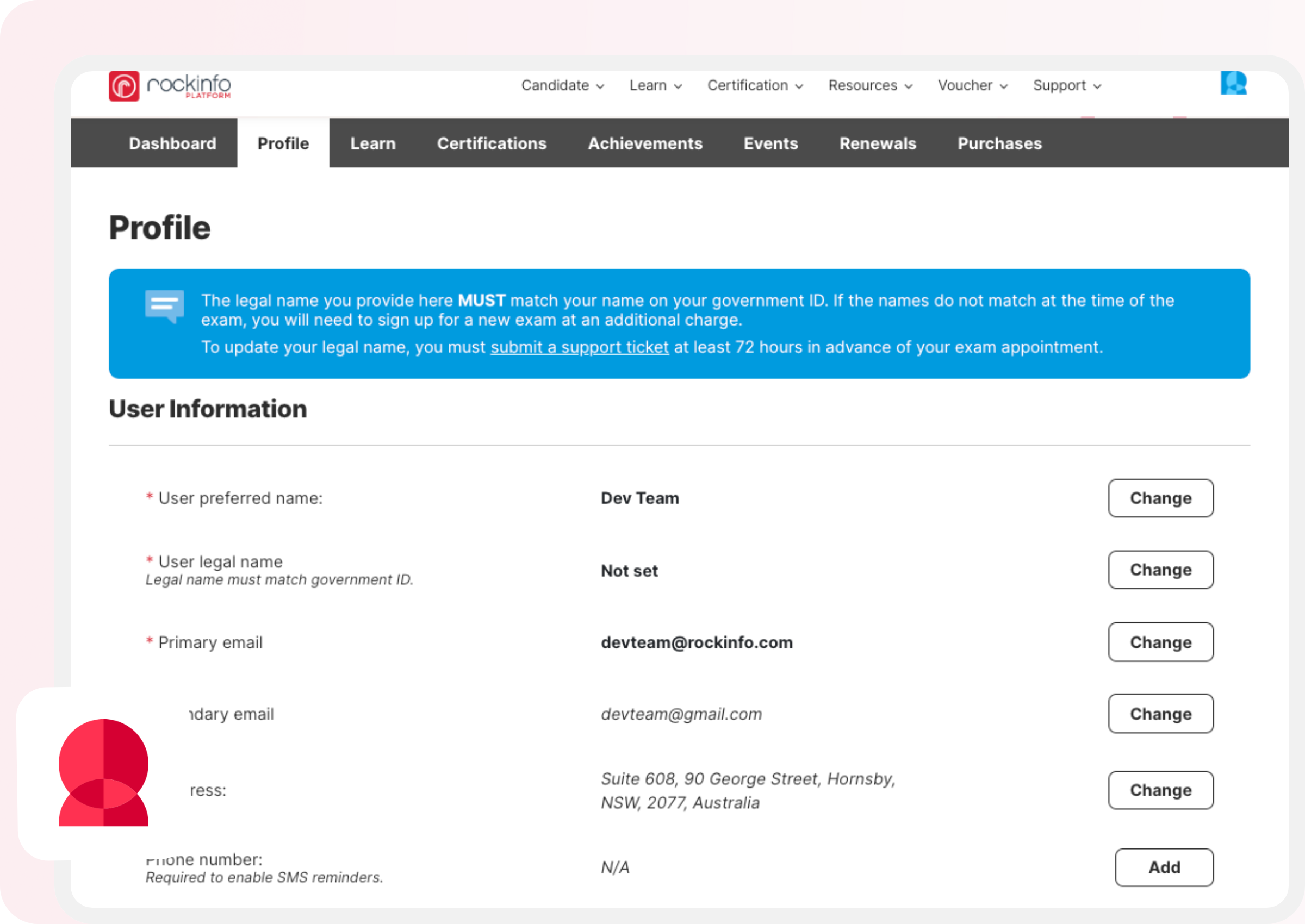Click the chat message icon in blue banner
This screenshot has height=924, width=1305.
tap(164, 305)
